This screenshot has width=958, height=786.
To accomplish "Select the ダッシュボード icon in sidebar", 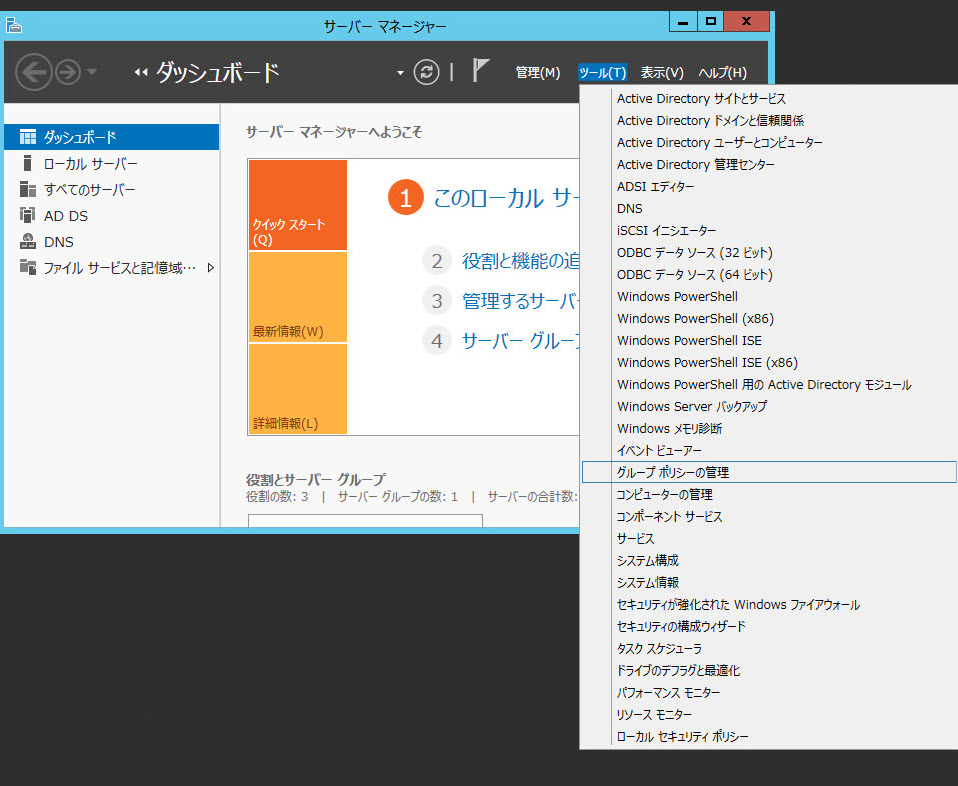I will (28, 137).
